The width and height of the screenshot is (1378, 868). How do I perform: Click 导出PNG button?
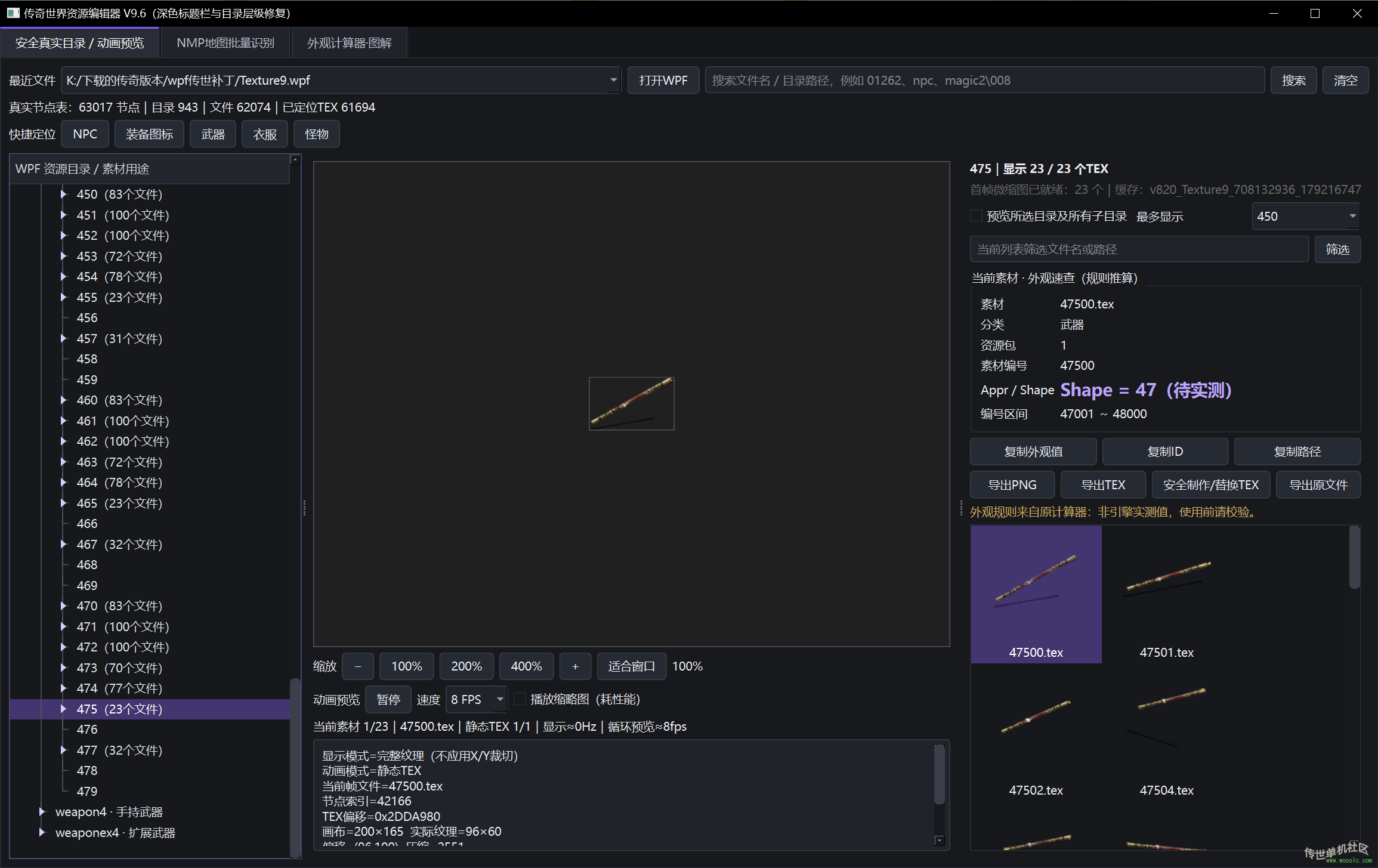tap(1012, 484)
